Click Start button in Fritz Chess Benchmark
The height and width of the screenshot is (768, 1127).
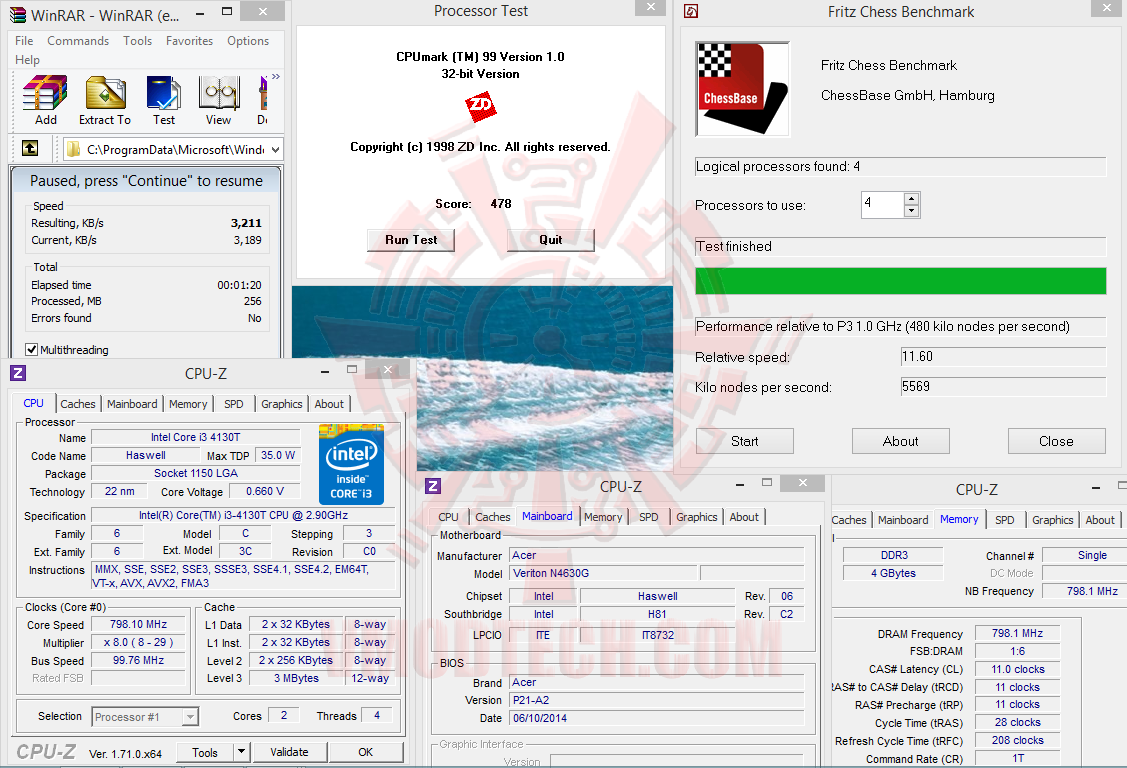coord(745,441)
